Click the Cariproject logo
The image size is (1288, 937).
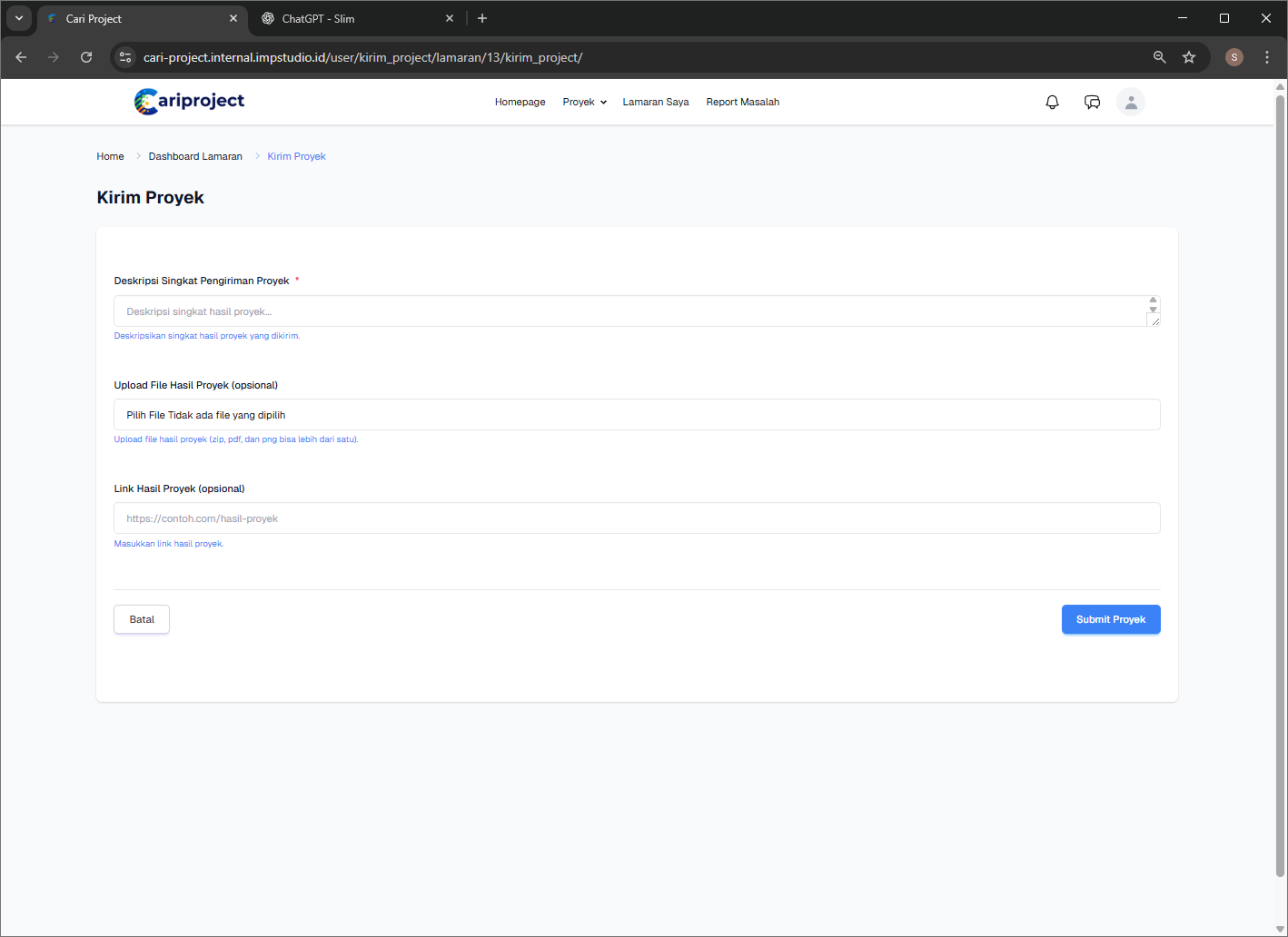(x=189, y=102)
